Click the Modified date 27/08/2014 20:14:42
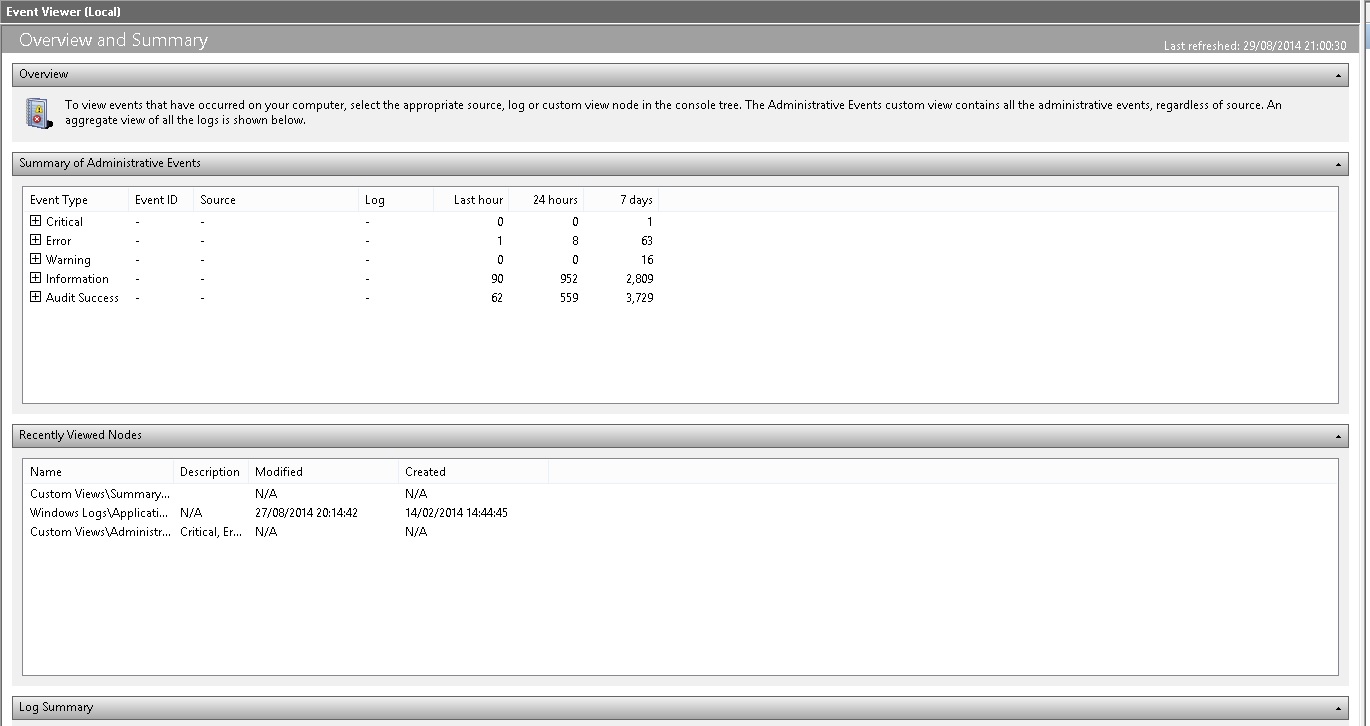 point(306,513)
